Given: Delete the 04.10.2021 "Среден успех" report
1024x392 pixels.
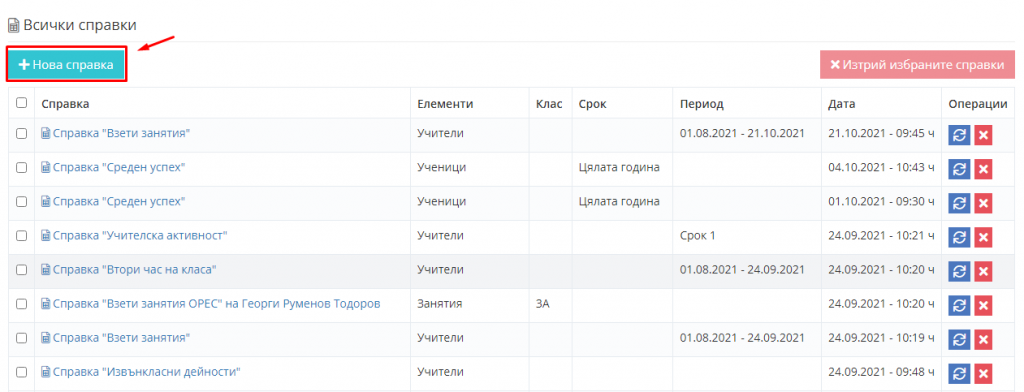Looking at the screenshot, I should pyautogui.click(x=983, y=168).
